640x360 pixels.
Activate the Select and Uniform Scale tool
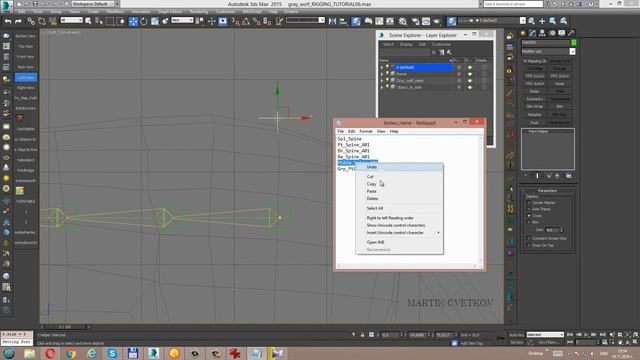pos(155,21)
